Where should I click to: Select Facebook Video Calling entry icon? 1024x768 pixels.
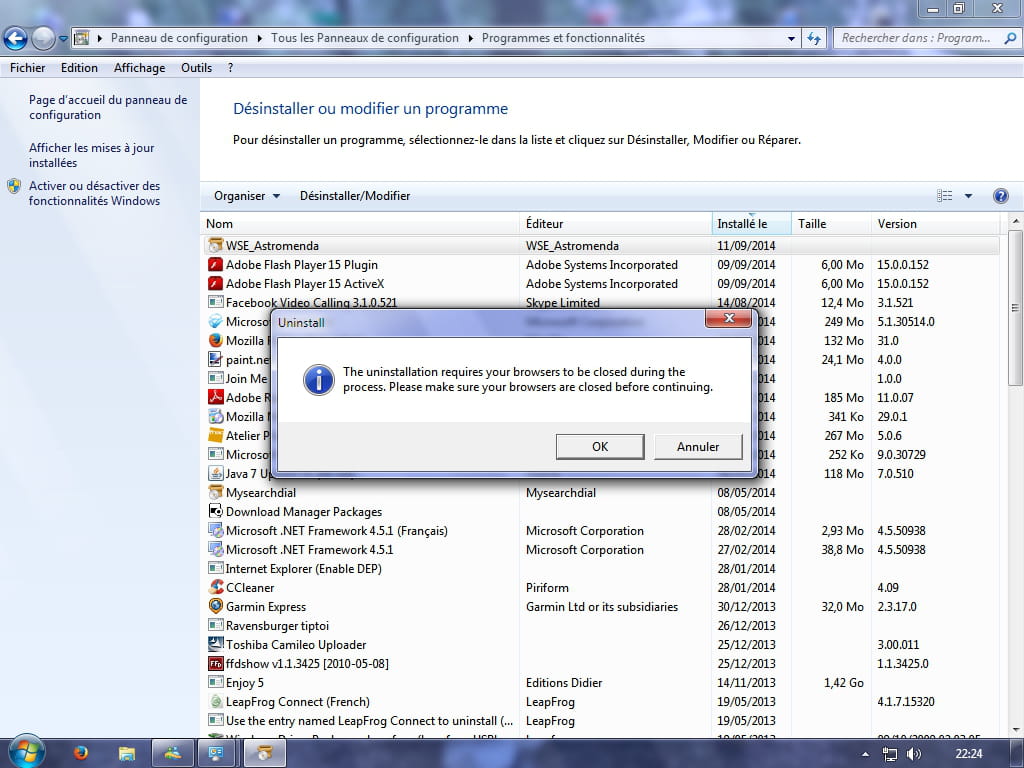click(215, 302)
